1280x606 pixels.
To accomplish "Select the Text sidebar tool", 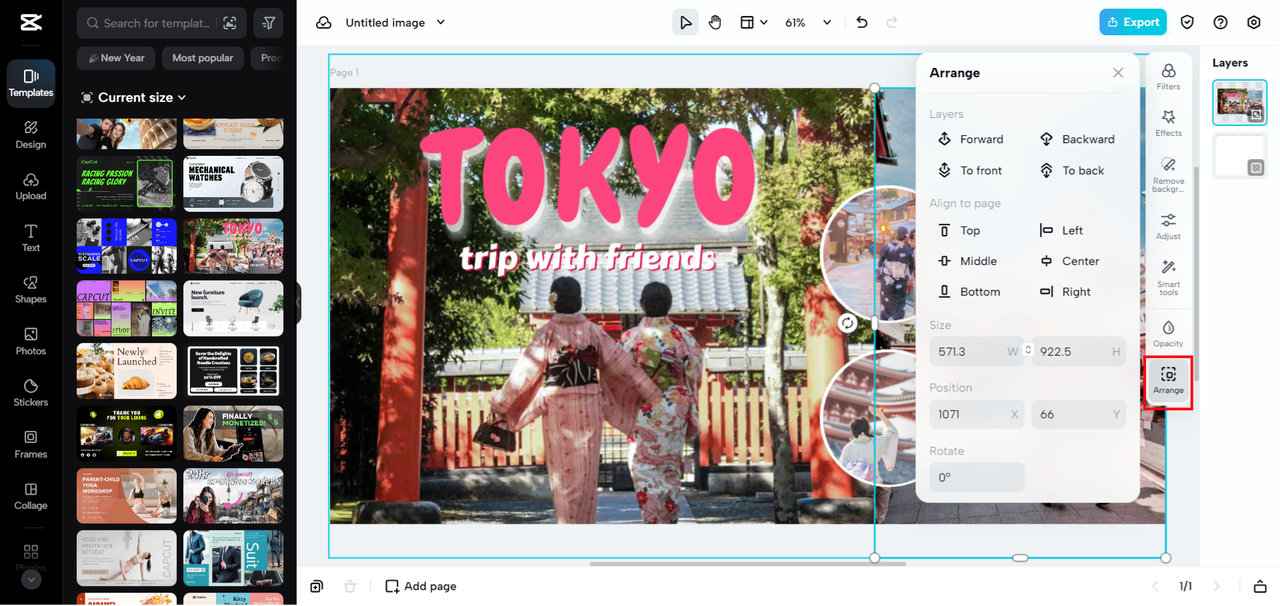I will tap(31, 238).
